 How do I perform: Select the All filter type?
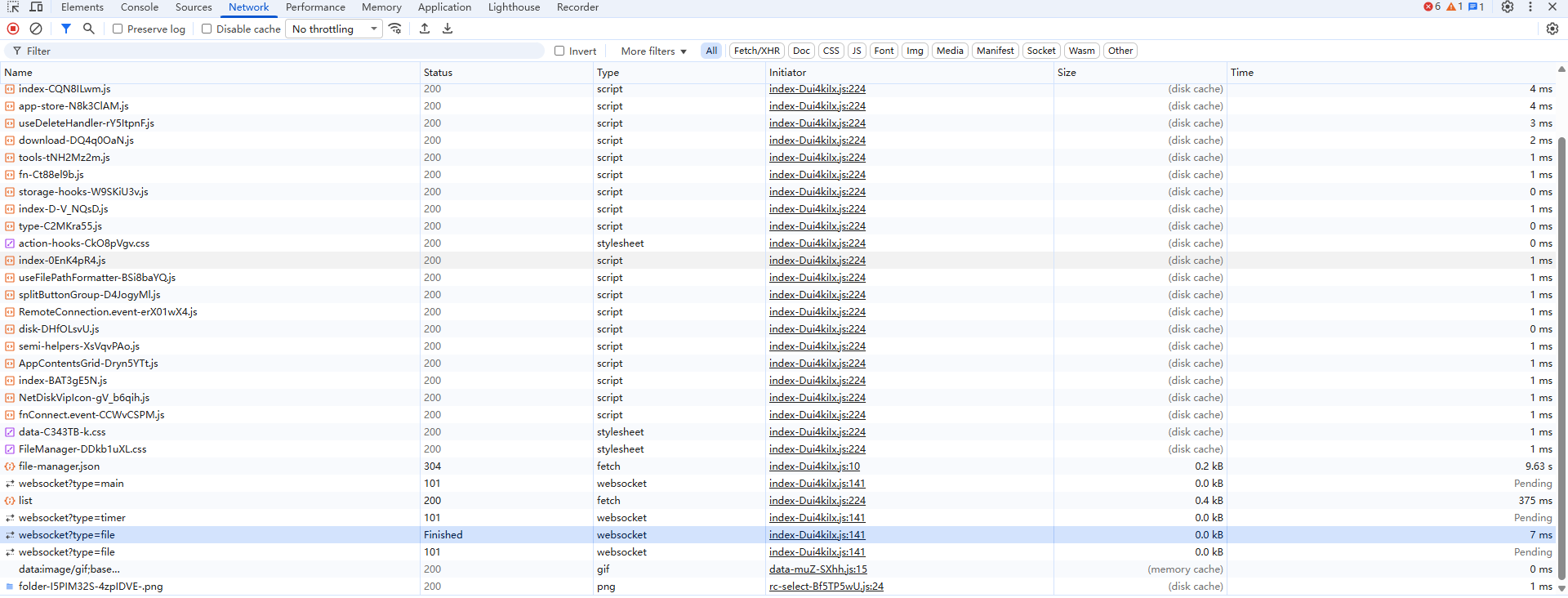pyautogui.click(x=711, y=51)
